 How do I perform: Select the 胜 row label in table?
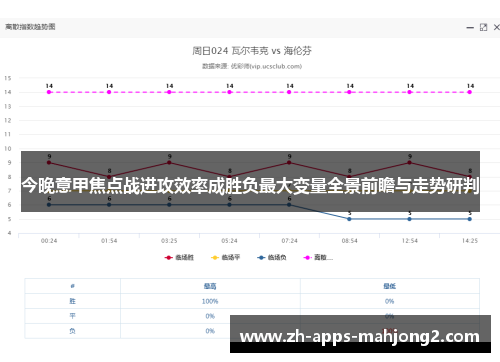click(72, 301)
